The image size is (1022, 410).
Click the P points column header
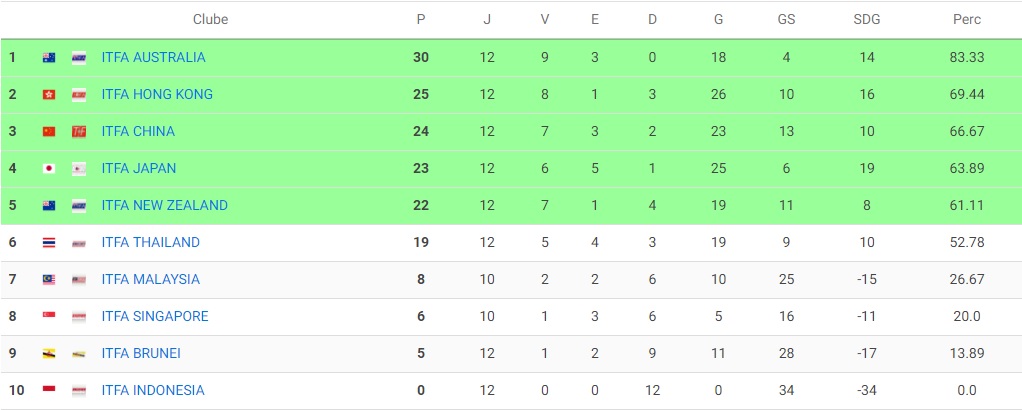point(421,20)
